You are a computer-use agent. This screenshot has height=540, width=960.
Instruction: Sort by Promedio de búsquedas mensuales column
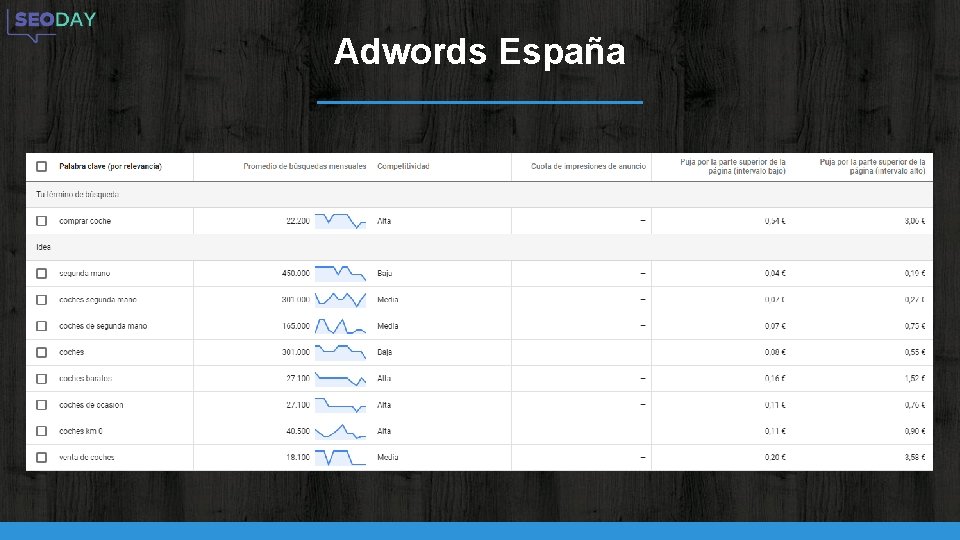click(x=304, y=167)
